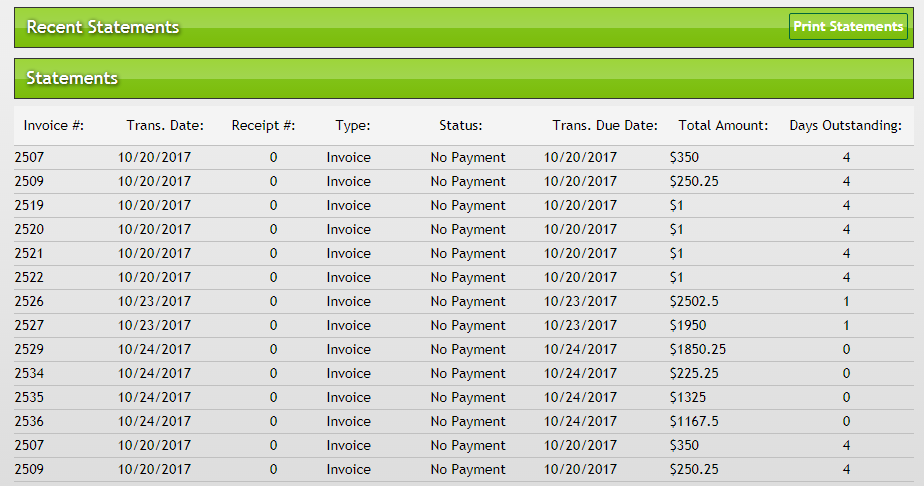924x486 pixels.
Task: Click the $2502.5 total amount cell
Action: point(694,302)
